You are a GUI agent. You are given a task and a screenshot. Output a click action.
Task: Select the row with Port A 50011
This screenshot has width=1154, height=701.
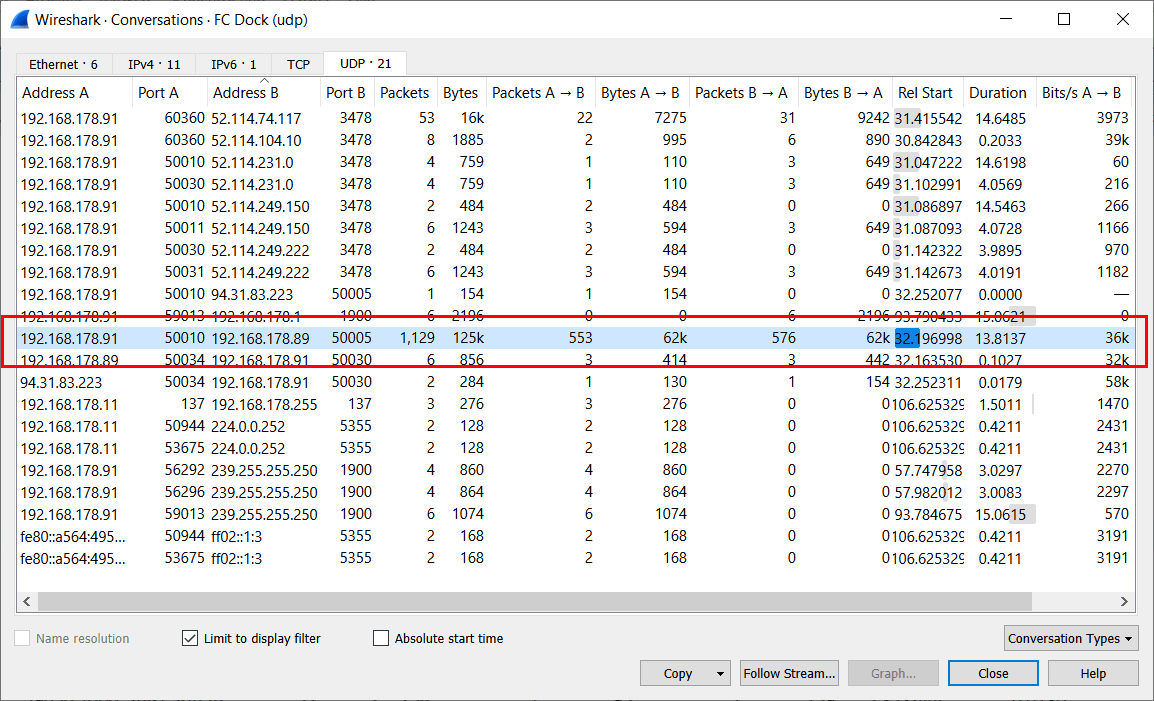pos(576,228)
